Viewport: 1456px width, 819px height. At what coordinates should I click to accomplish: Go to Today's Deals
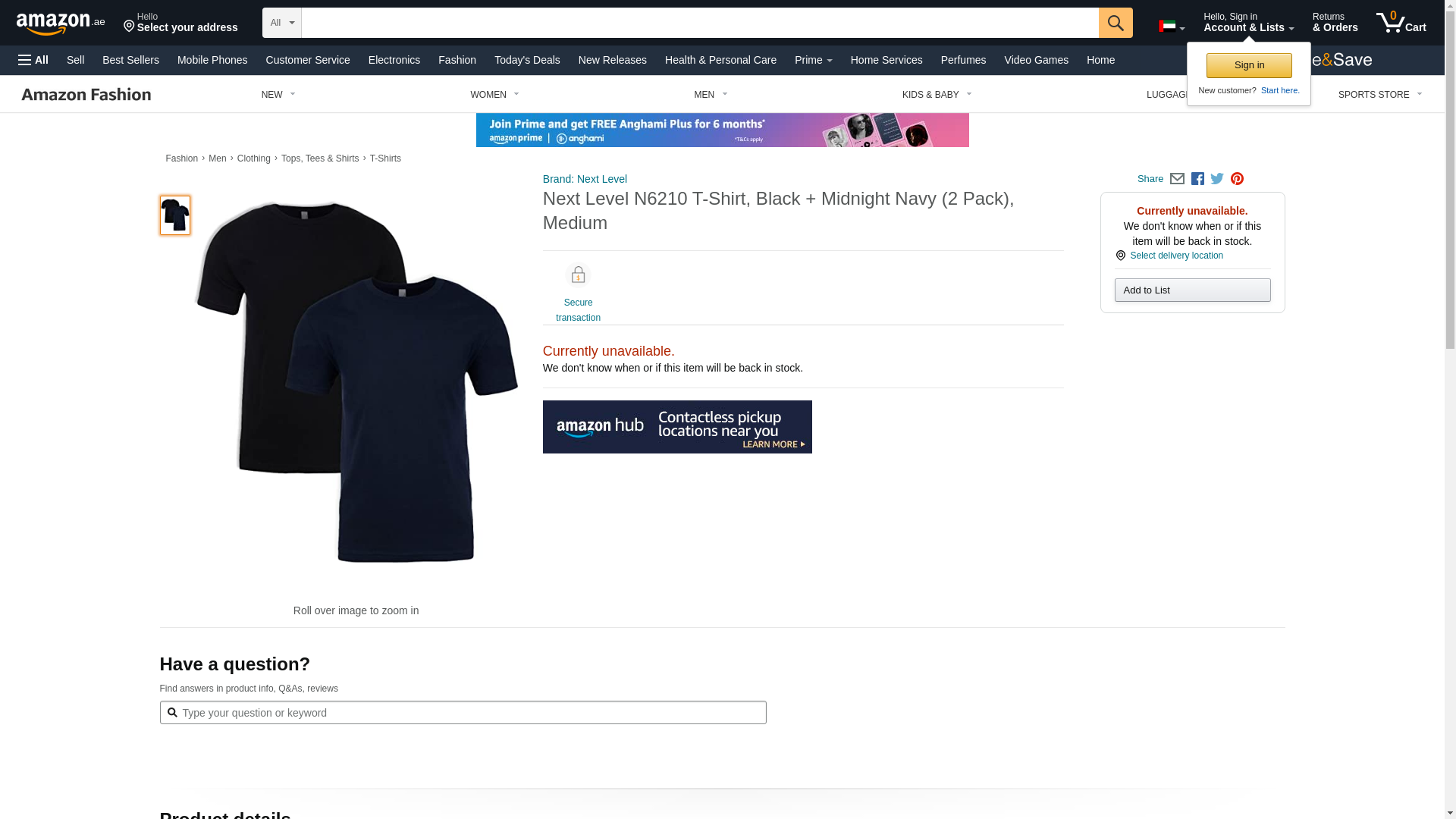point(527,60)
